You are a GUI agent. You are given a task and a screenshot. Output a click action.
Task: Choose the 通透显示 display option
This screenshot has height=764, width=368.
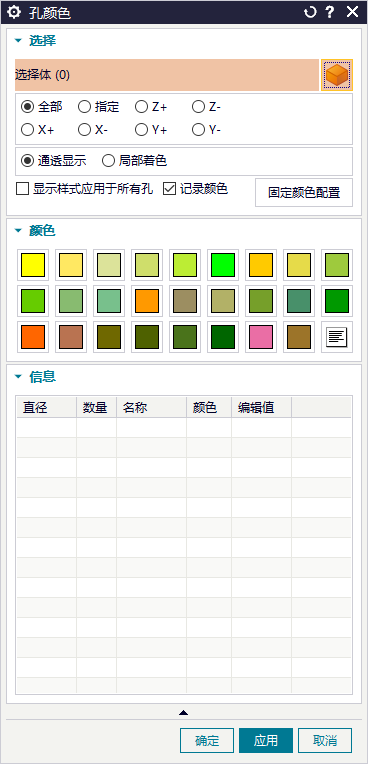point(28,161)
